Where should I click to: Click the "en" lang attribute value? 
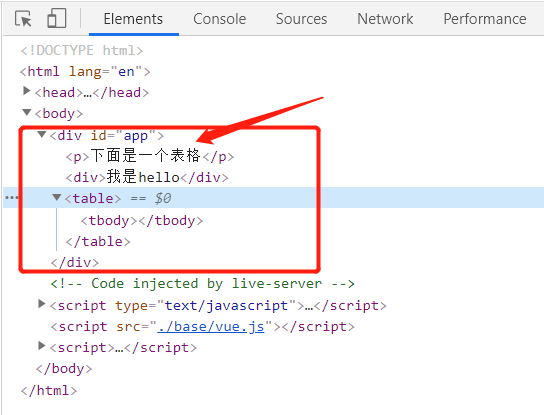point(126,71)
